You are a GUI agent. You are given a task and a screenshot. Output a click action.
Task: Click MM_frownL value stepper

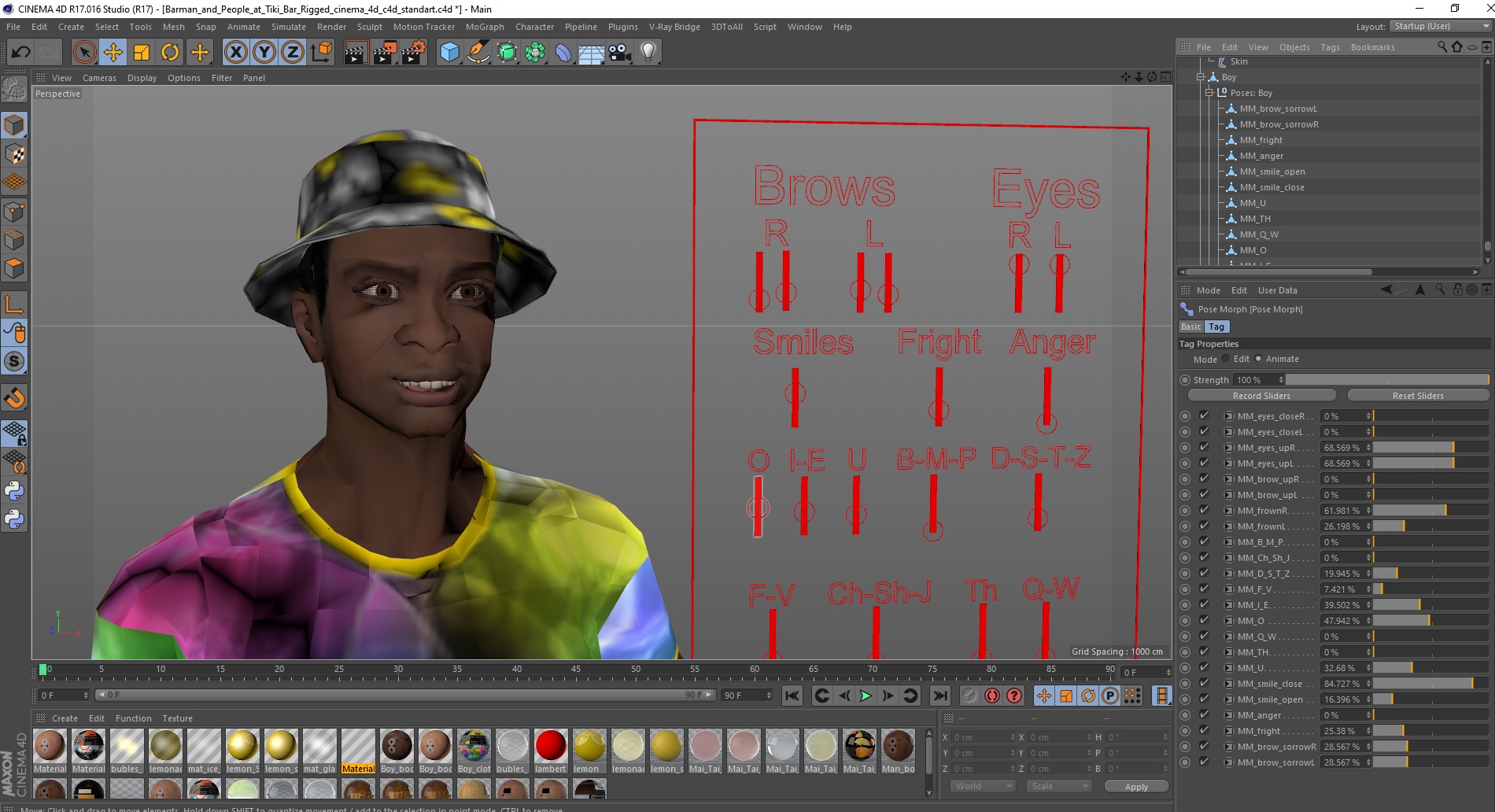[x=1368, y=526]
